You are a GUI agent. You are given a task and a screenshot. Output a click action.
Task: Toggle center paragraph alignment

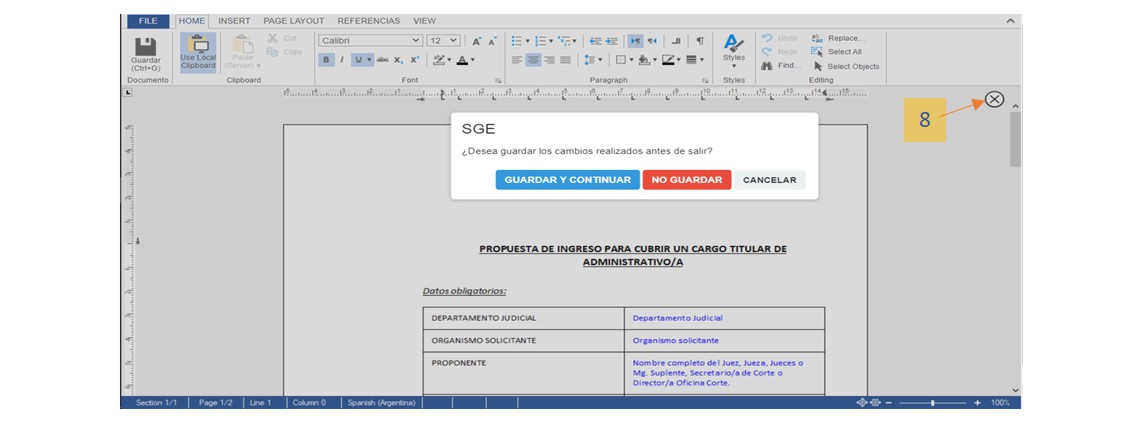[x=533, y=60]
